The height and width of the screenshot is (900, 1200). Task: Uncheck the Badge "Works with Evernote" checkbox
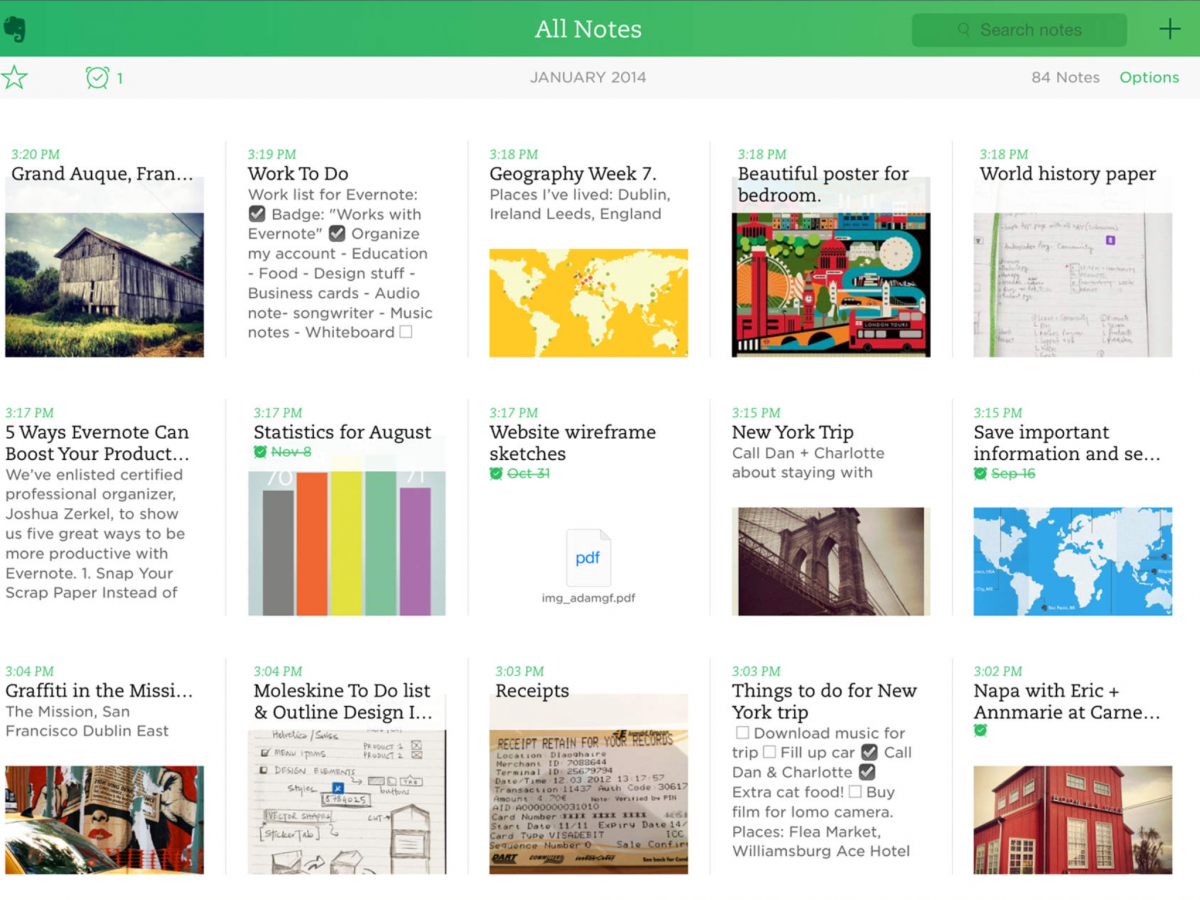257,214
